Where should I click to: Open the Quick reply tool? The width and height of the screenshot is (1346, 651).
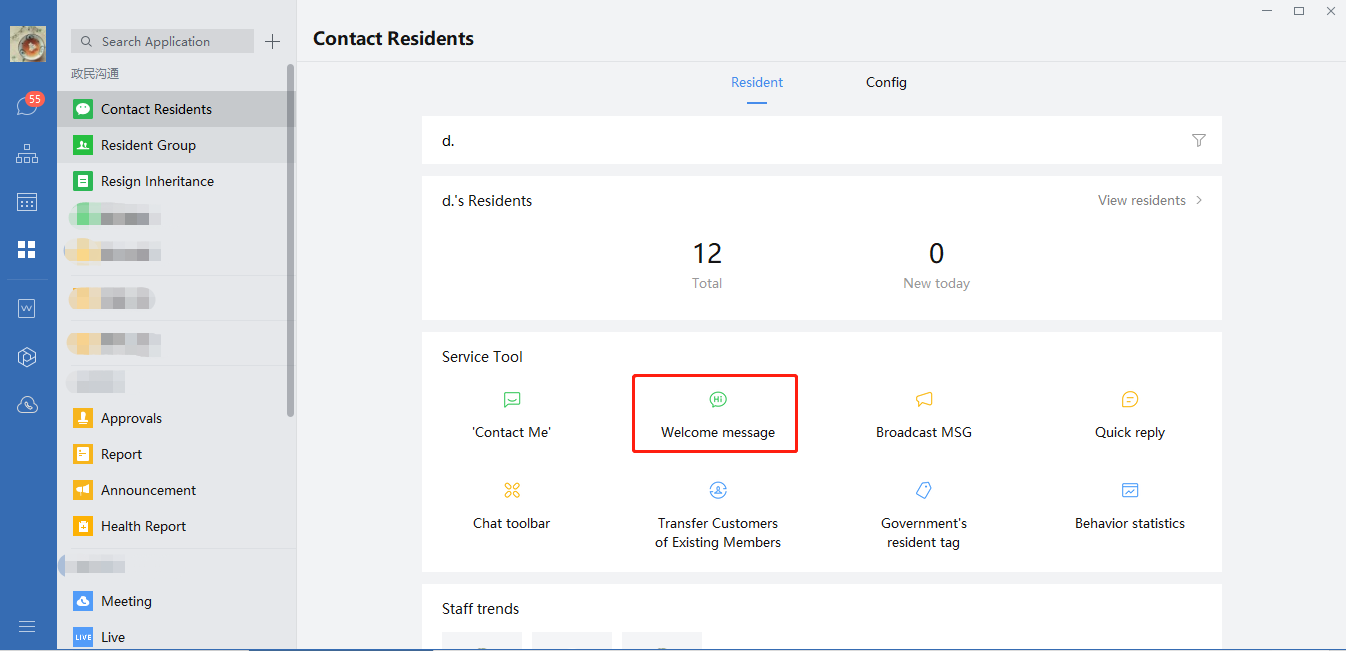tap(1129, 415)
